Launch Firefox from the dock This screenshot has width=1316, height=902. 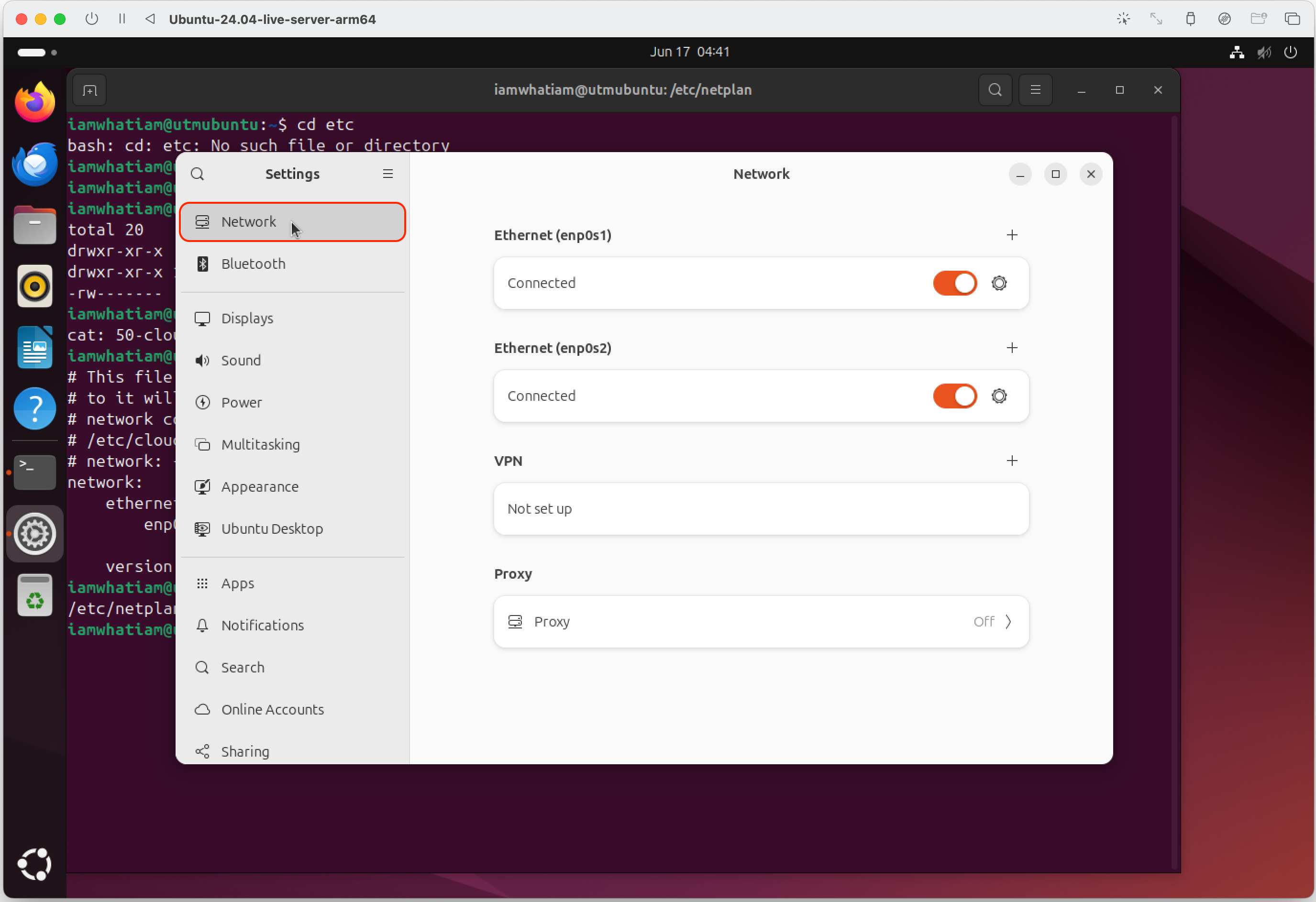(35, 102)
